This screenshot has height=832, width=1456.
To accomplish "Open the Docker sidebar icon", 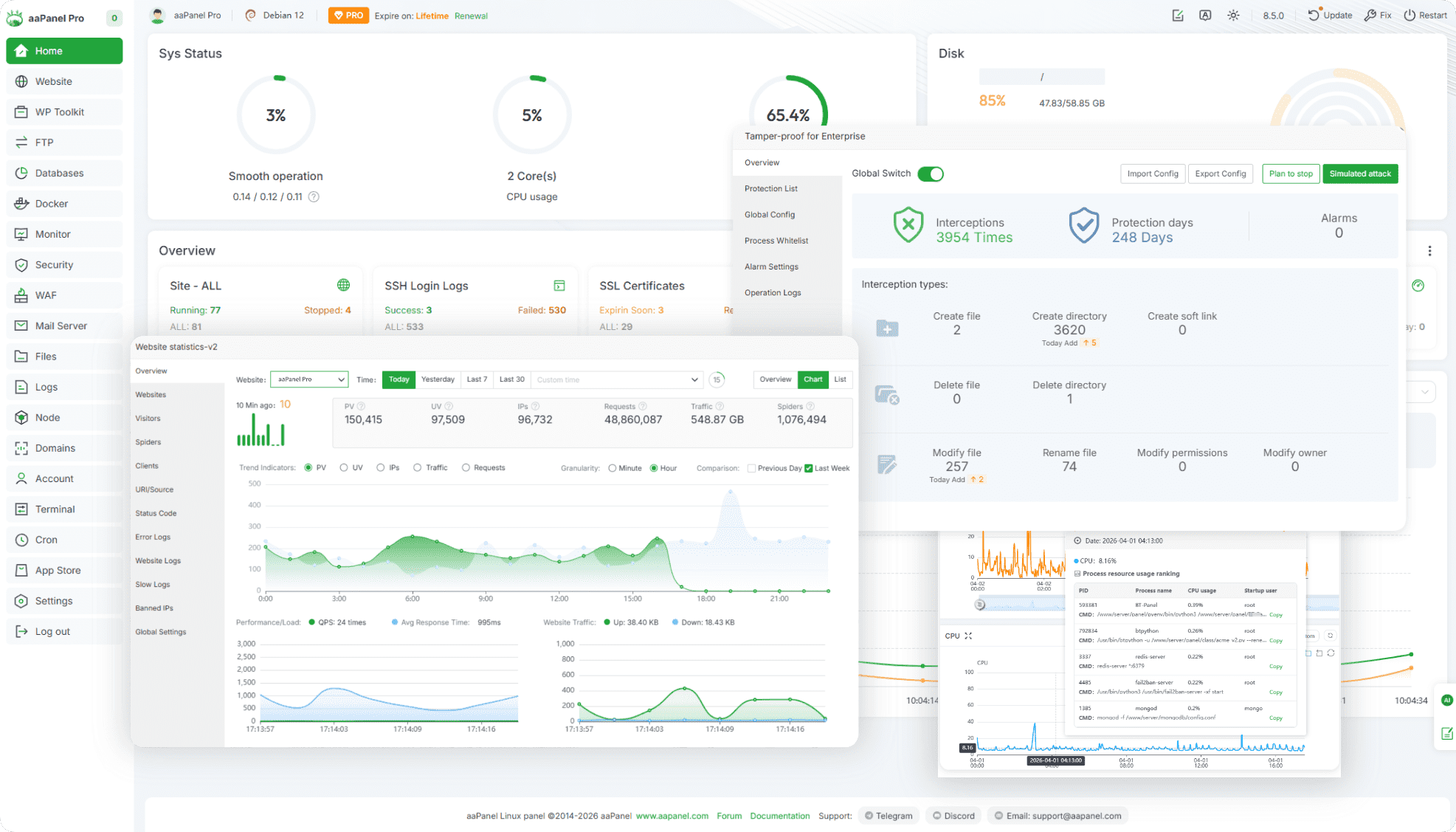I will [21, 204].
